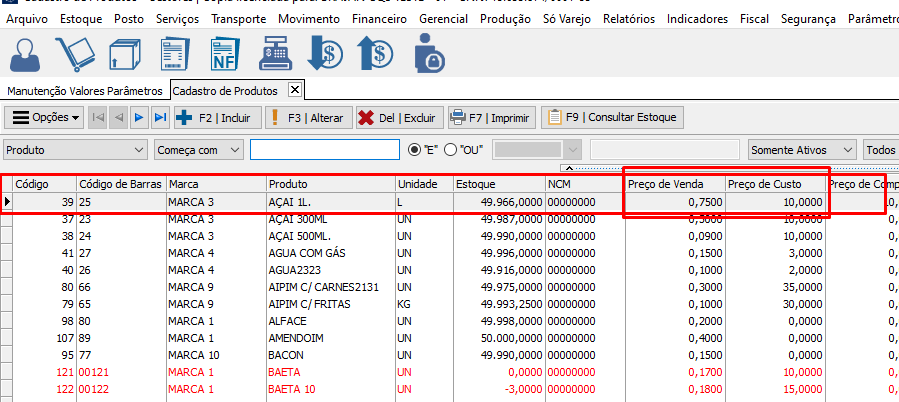Expand the Produto search field dropdown
Viewport: 899px width, 402px height.
(x=138, y=149)
